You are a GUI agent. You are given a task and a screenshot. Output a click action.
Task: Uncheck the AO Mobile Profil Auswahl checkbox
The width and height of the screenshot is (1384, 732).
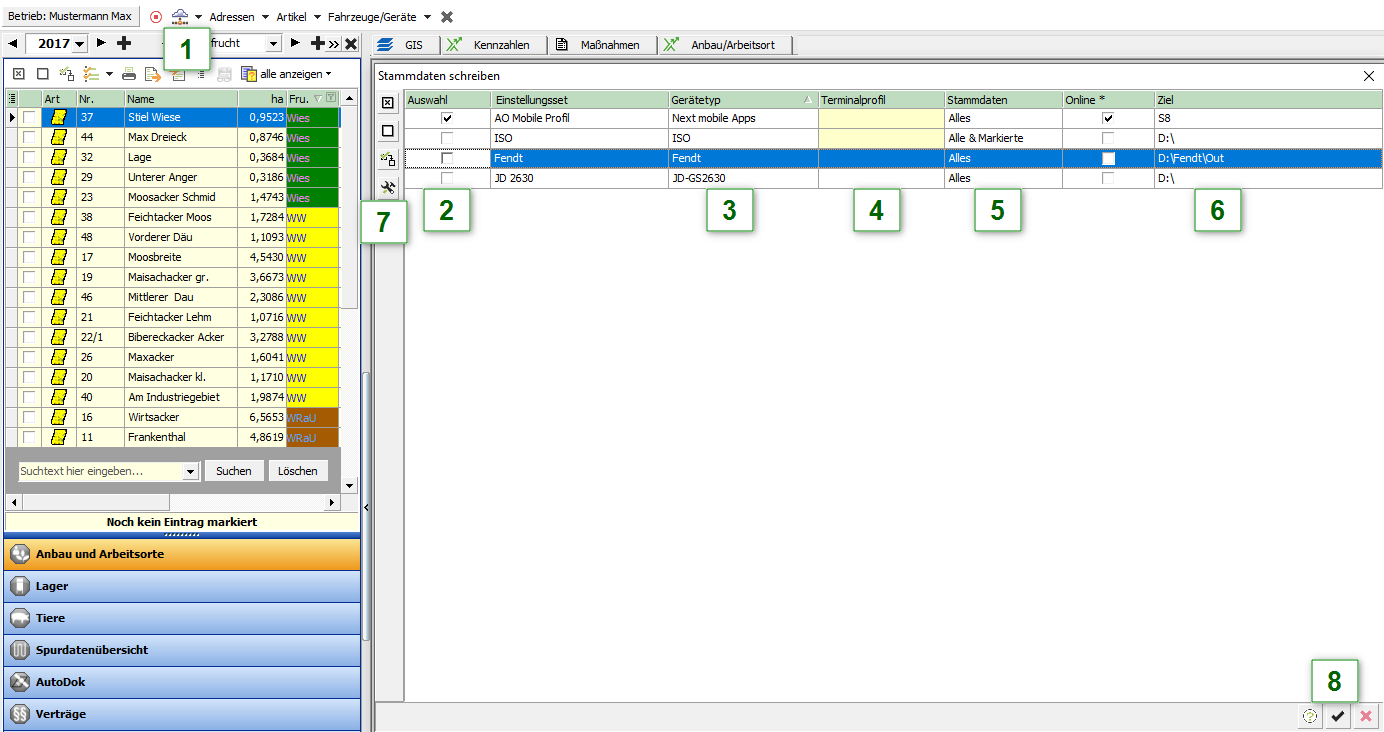[x=447, y=118]
